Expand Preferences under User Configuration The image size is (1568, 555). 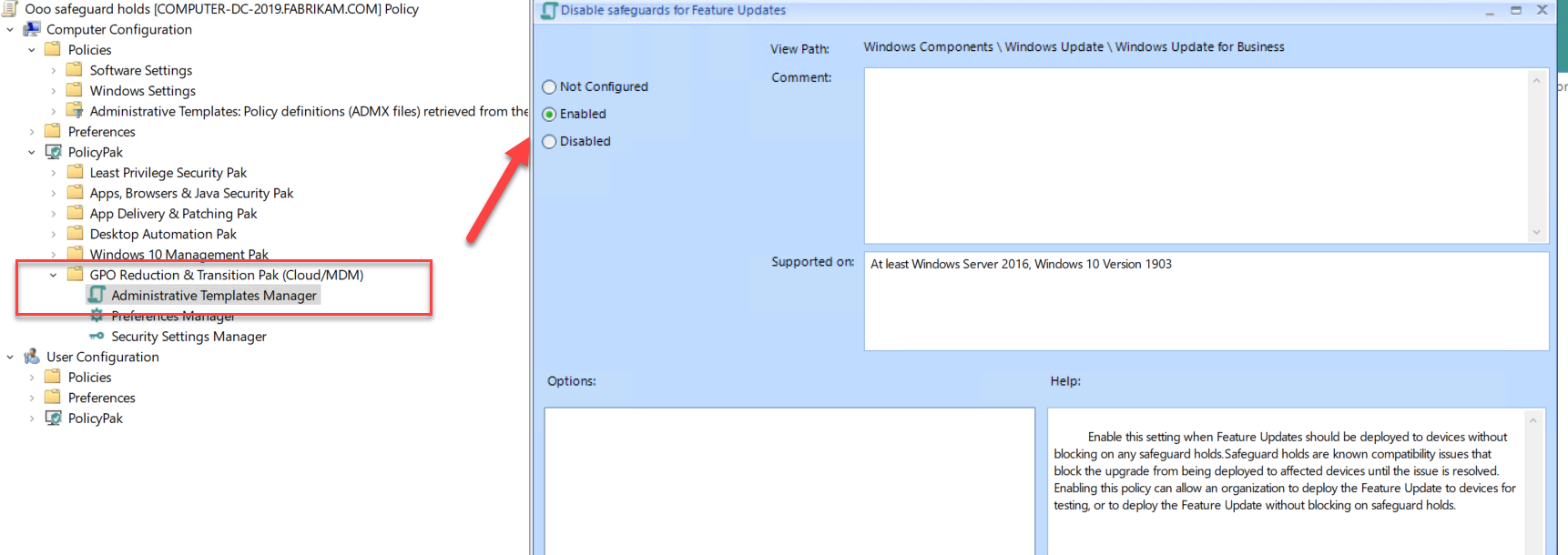(x=32, y=398)
